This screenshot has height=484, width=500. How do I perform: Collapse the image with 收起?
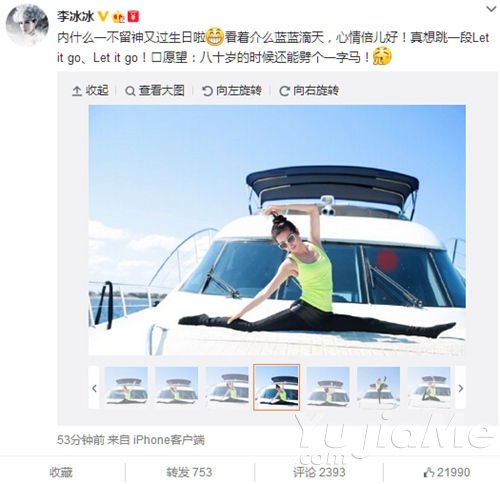90,90
